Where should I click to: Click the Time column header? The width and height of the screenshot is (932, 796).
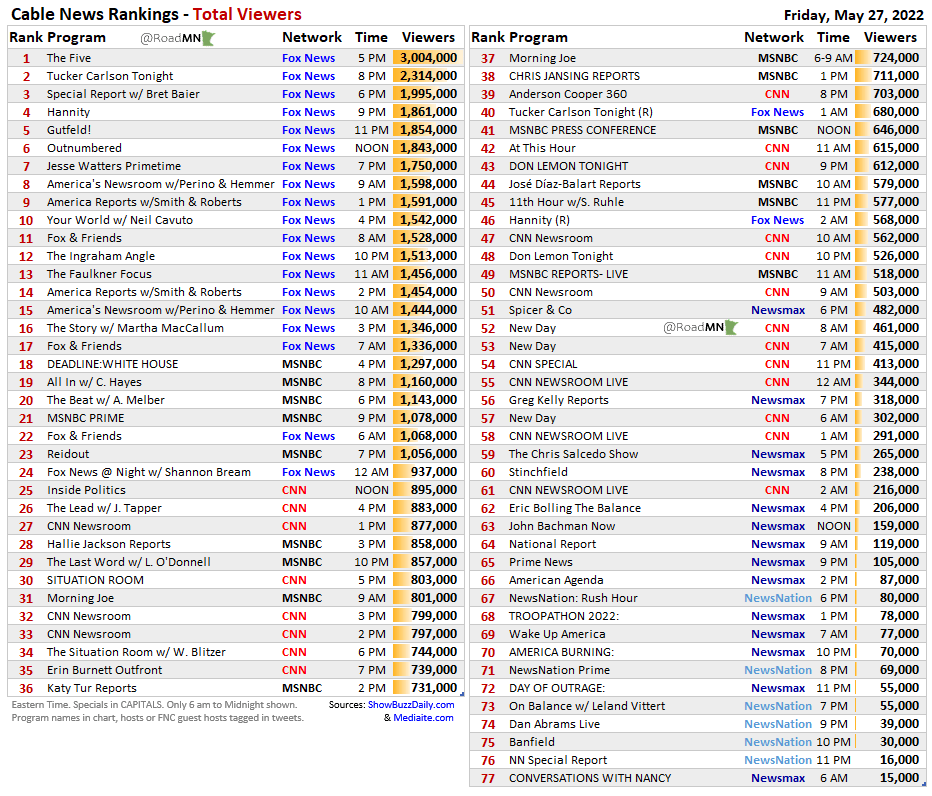coord(371,37)
